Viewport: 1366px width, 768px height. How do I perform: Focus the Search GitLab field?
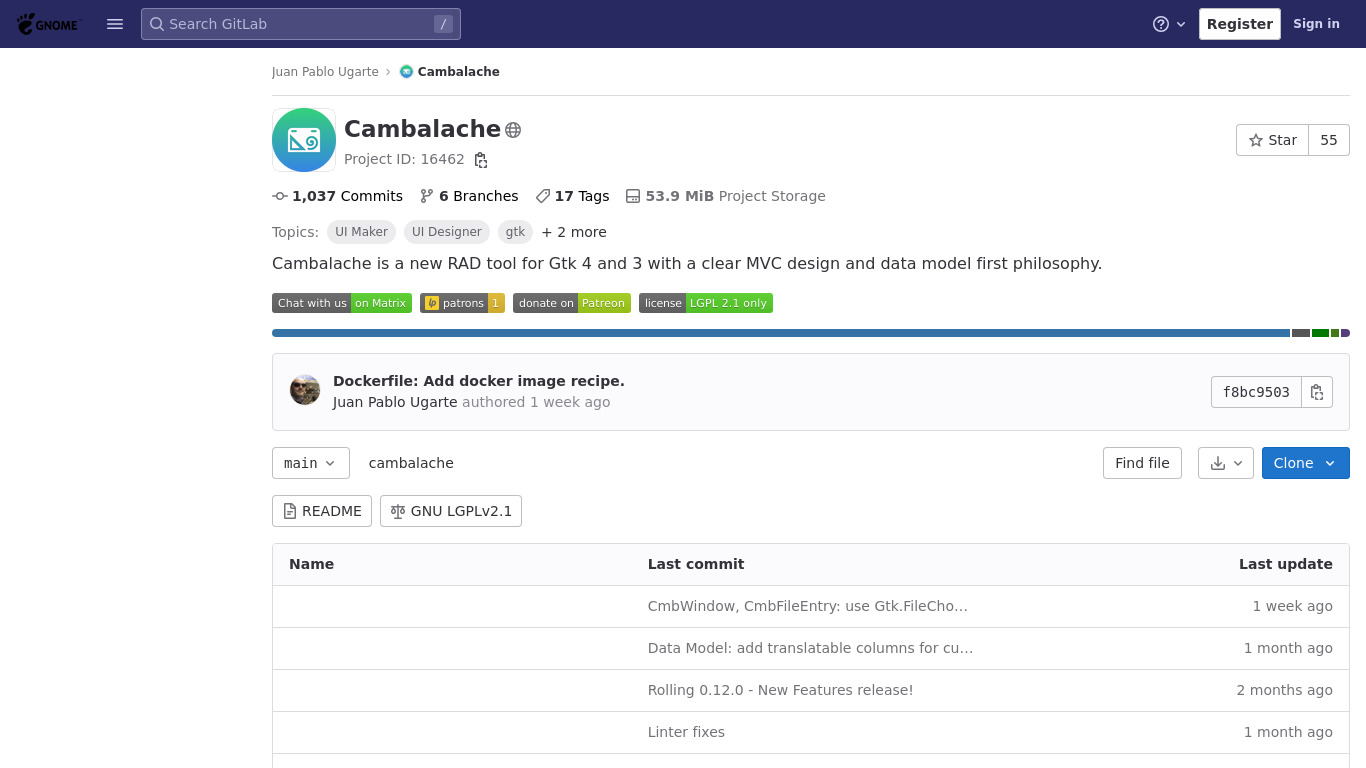pos(301,24)
